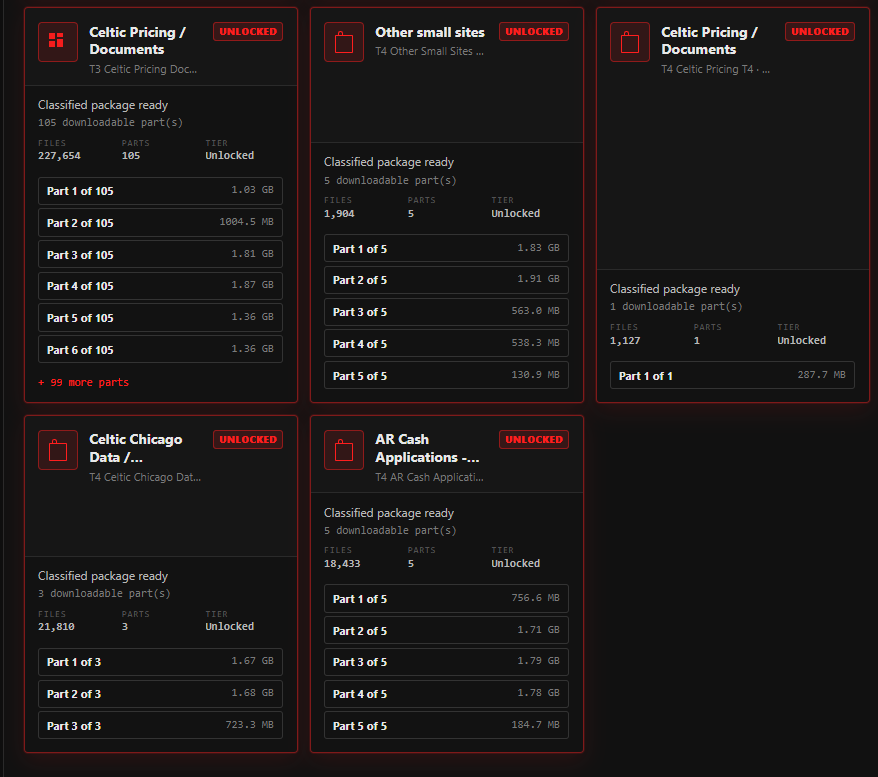
Task: Open the 756.6 MB Part 1 of 5
Action: (x=446, y=598)
